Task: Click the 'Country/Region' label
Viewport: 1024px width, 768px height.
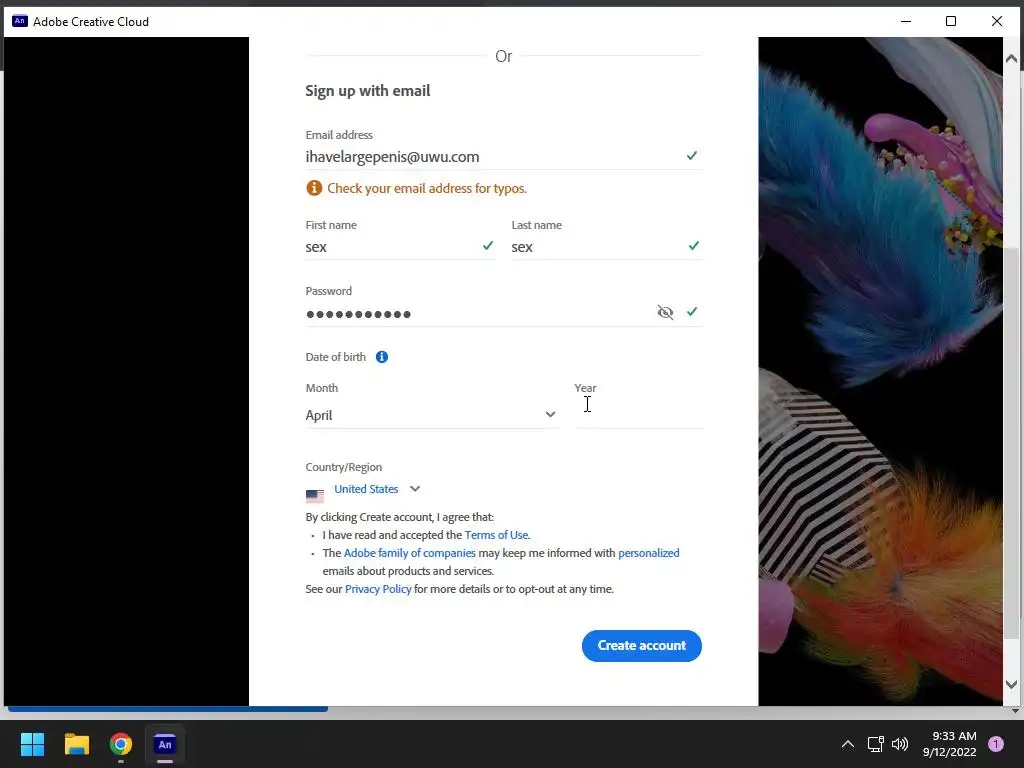Action: click(344, 467)
